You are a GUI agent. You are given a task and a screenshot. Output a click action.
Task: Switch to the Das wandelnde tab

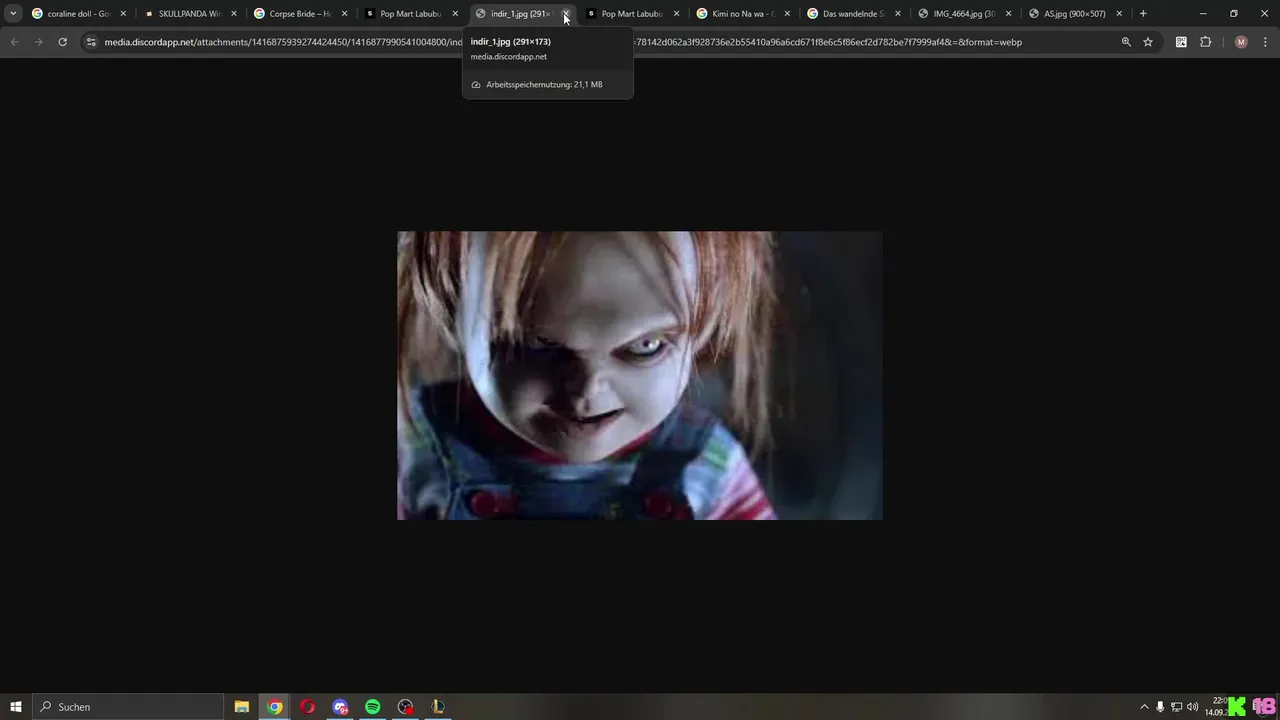coord(854,14)
